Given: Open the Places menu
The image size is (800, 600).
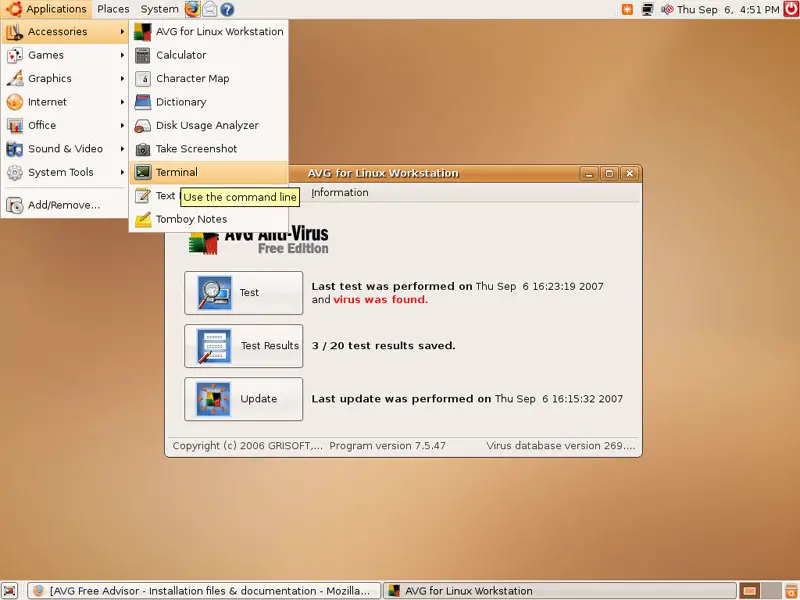Looking at the screenshot, I should 113,9.
